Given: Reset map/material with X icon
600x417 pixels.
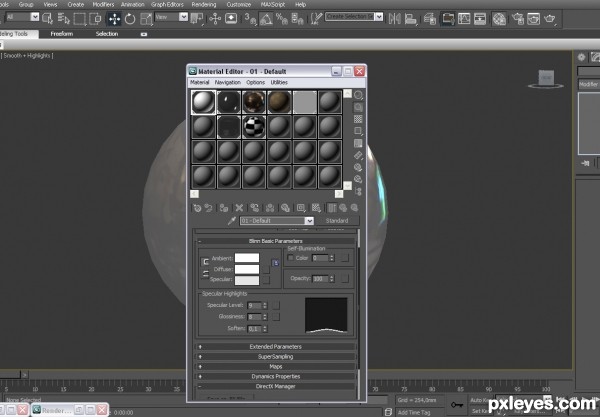Looking at the screenshot, I should (239, 208).
